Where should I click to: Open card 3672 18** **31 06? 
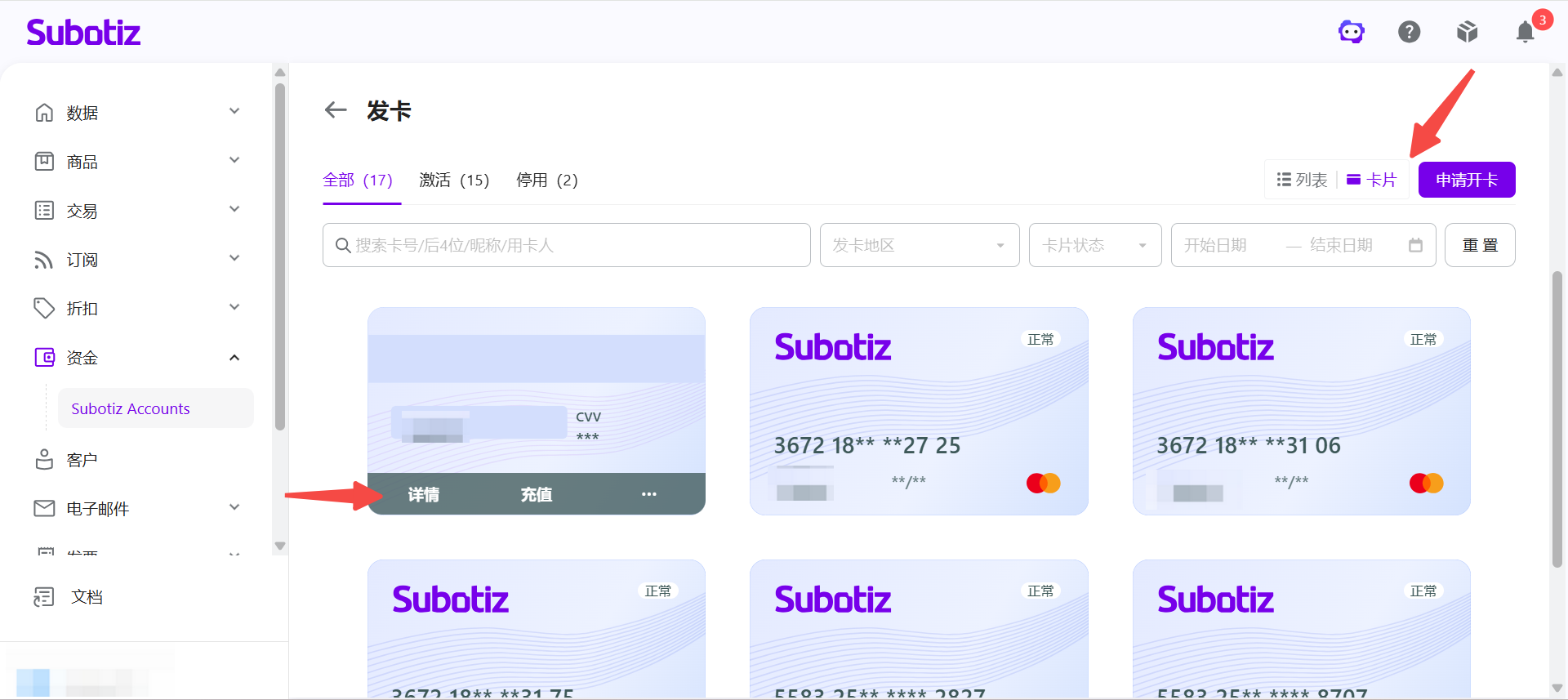click(1302, 411)
